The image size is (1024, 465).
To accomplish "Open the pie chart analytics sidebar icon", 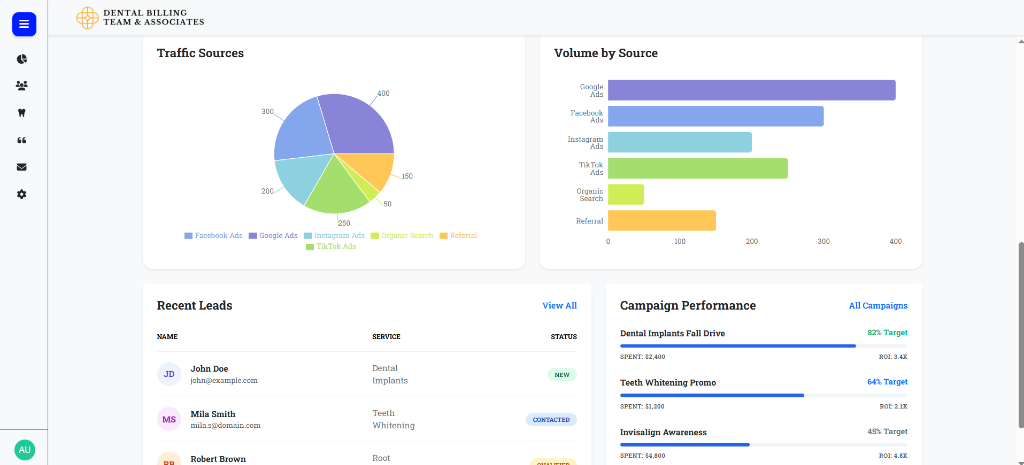I will coord(22,59).
